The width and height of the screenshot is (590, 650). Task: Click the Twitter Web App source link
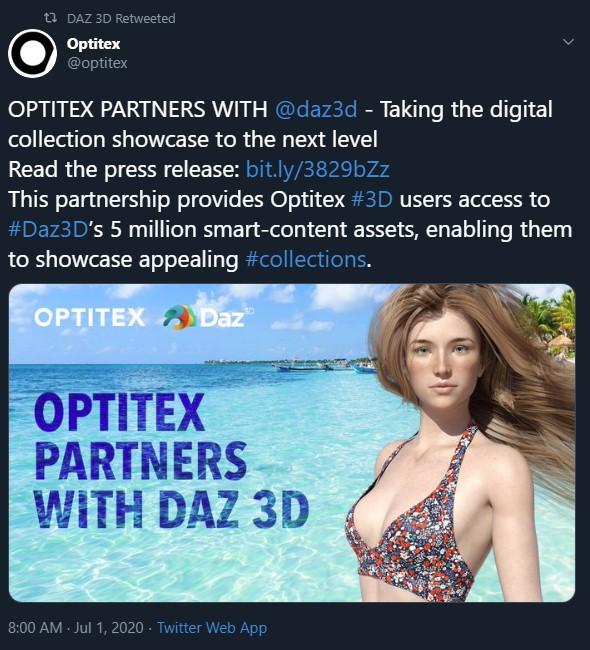click(212, 627)
